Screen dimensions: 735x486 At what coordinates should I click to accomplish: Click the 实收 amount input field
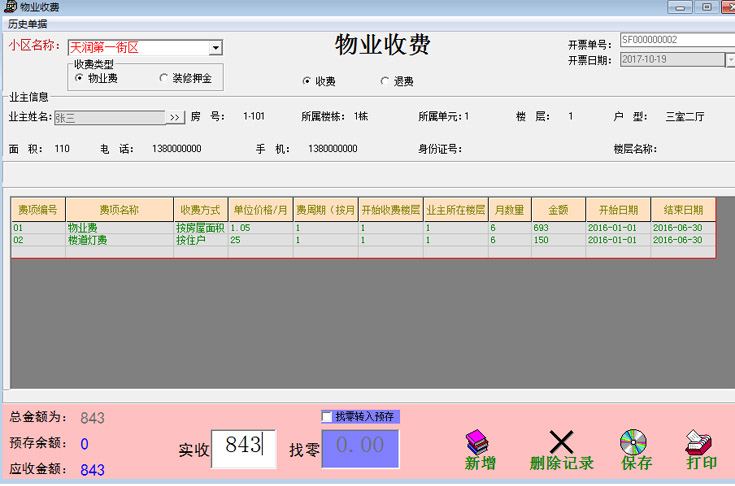[x=243, y=449]
